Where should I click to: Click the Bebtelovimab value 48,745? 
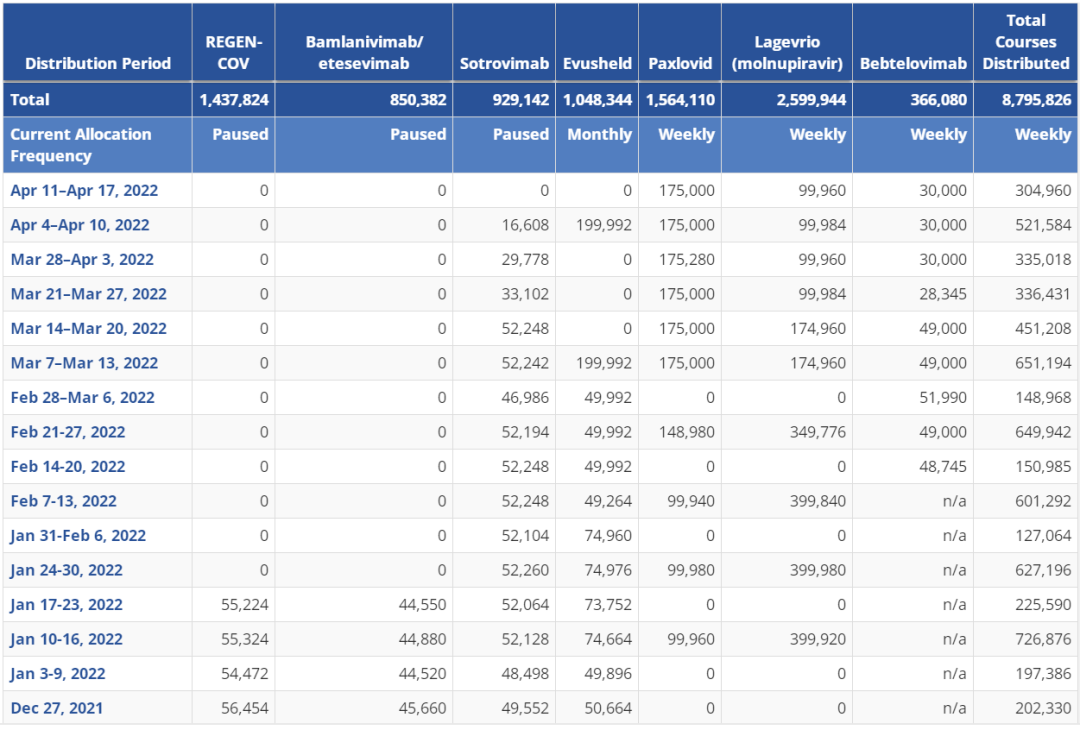coord(943,466)
